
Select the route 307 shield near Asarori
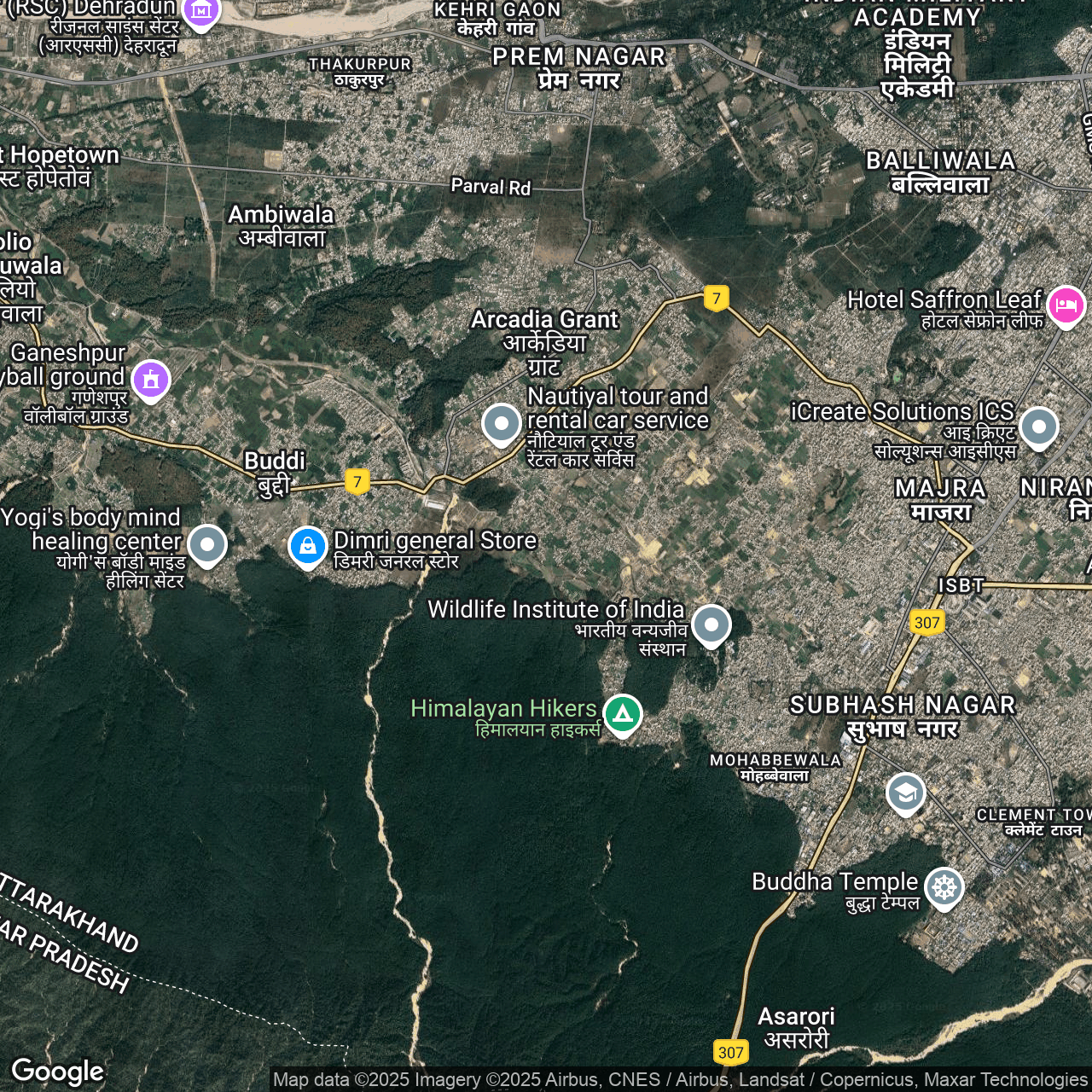[730, 1052]
